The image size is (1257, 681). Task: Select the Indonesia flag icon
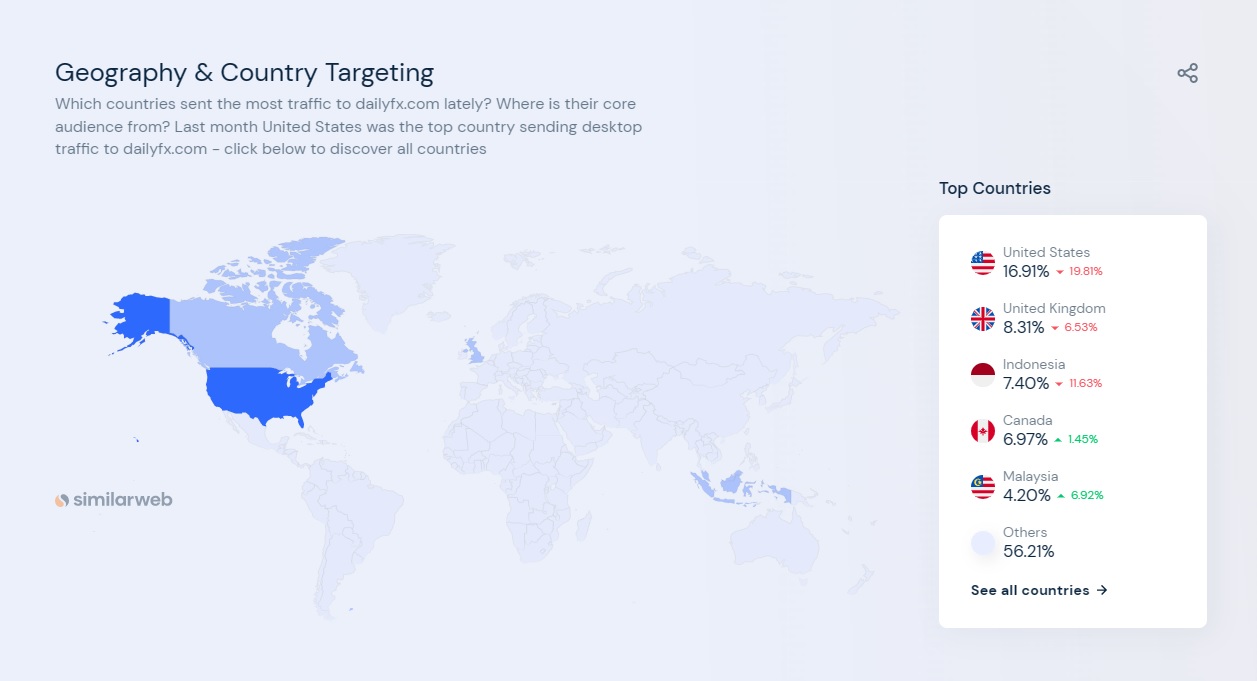981,374
